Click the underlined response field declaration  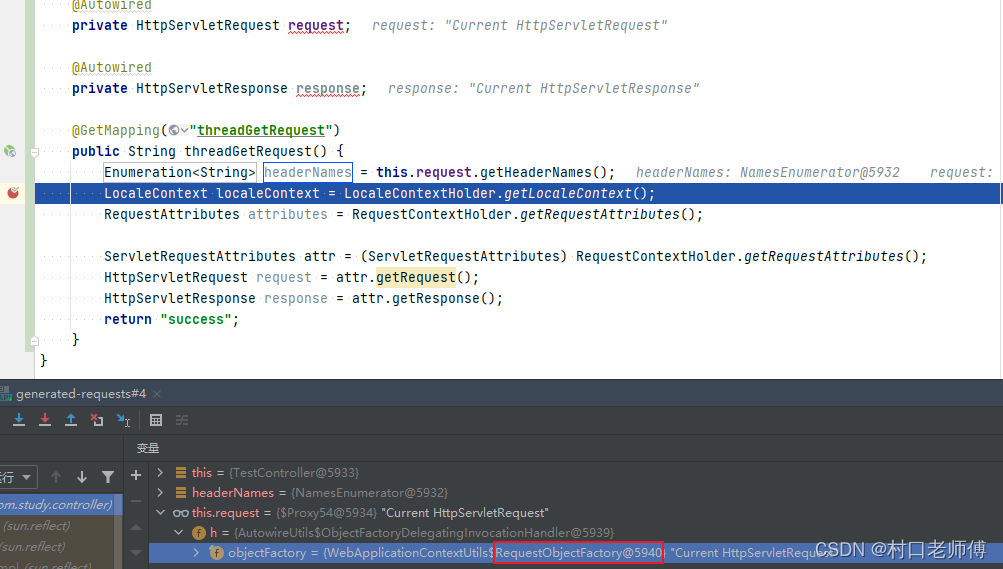coord(328,88)
